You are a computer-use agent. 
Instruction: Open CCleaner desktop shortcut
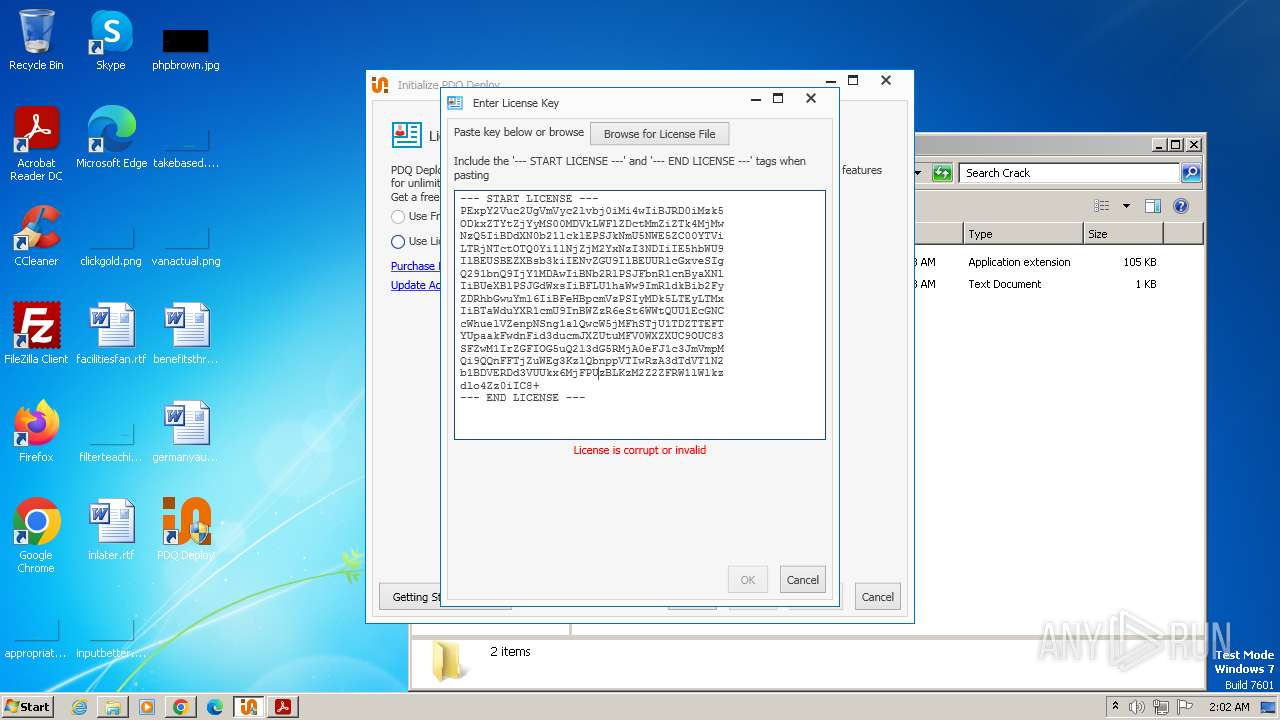(x=36, y=236)
